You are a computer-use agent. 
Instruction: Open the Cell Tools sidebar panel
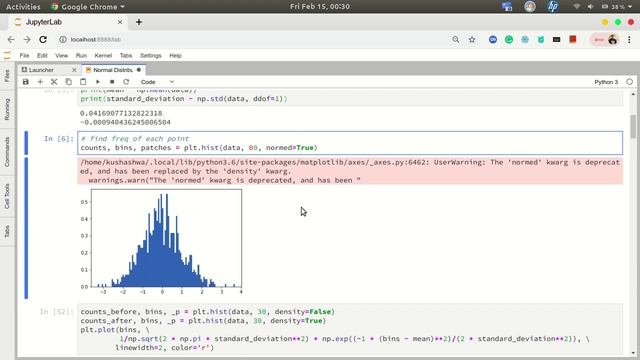coord(7,196)
